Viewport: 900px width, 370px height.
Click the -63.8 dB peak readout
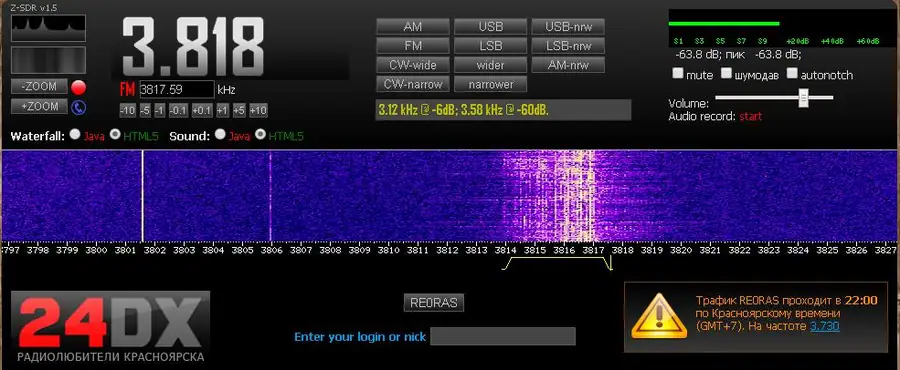coord(778,55)
